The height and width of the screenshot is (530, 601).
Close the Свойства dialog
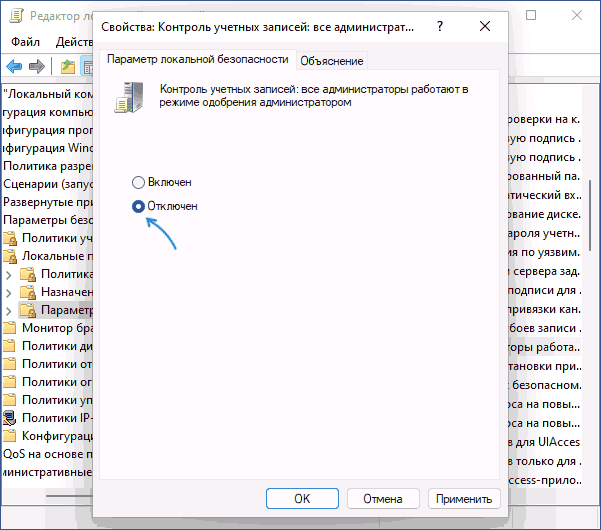[485, 26]
